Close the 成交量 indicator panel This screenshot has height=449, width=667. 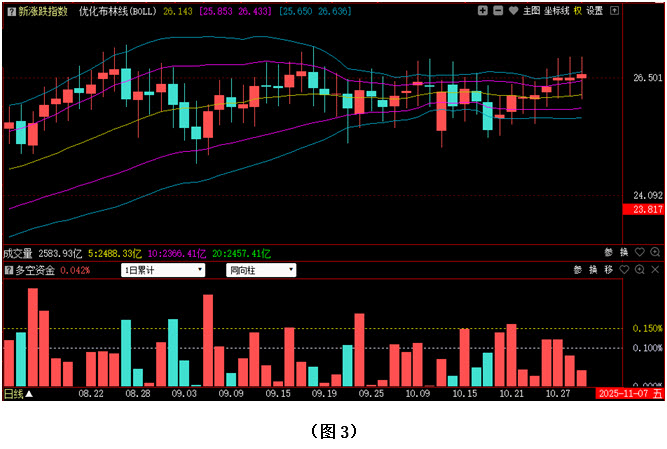coord(656,253)
